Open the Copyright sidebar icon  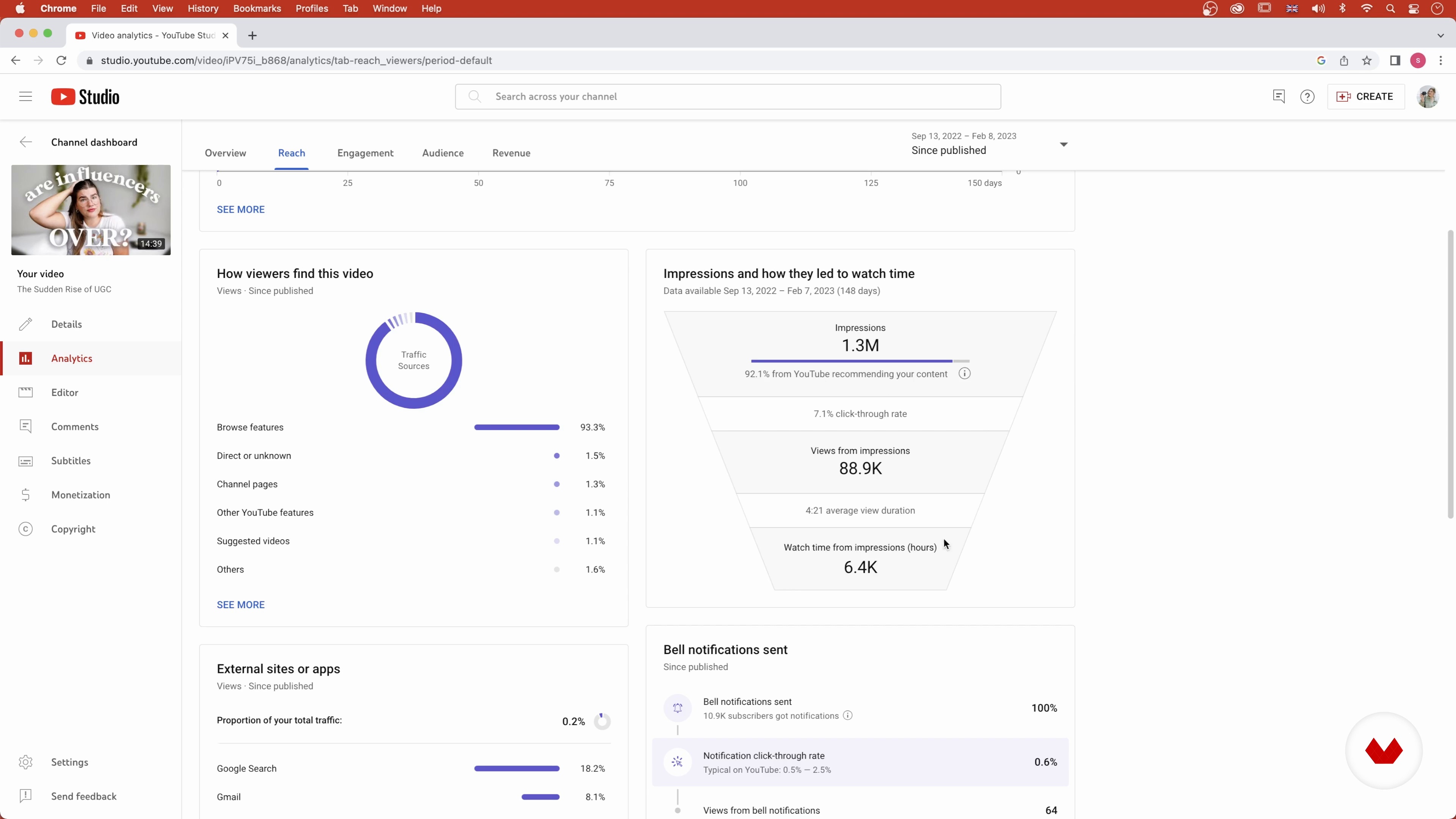pos(25,529)
